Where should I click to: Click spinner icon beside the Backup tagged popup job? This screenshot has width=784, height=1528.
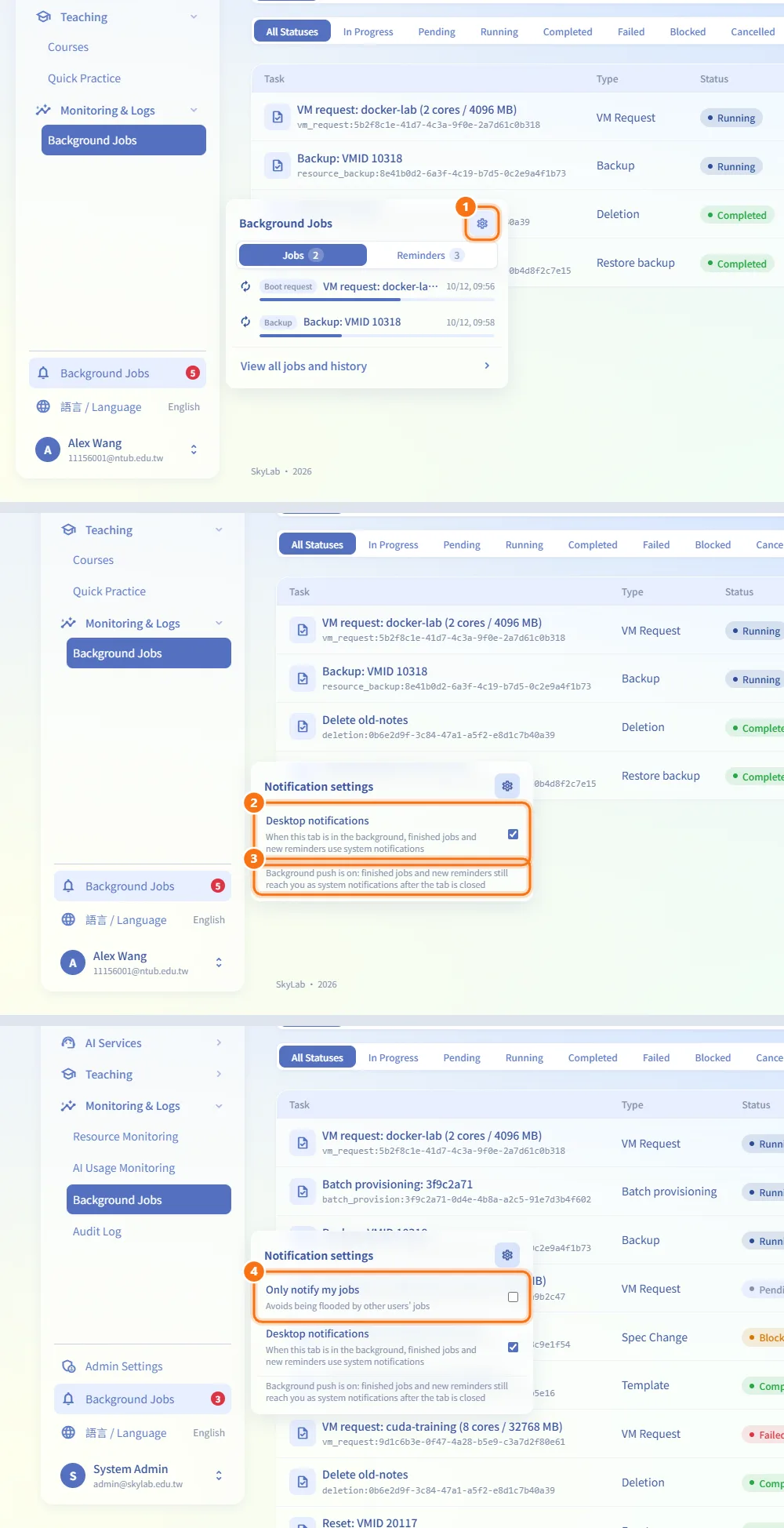[245, 322]
